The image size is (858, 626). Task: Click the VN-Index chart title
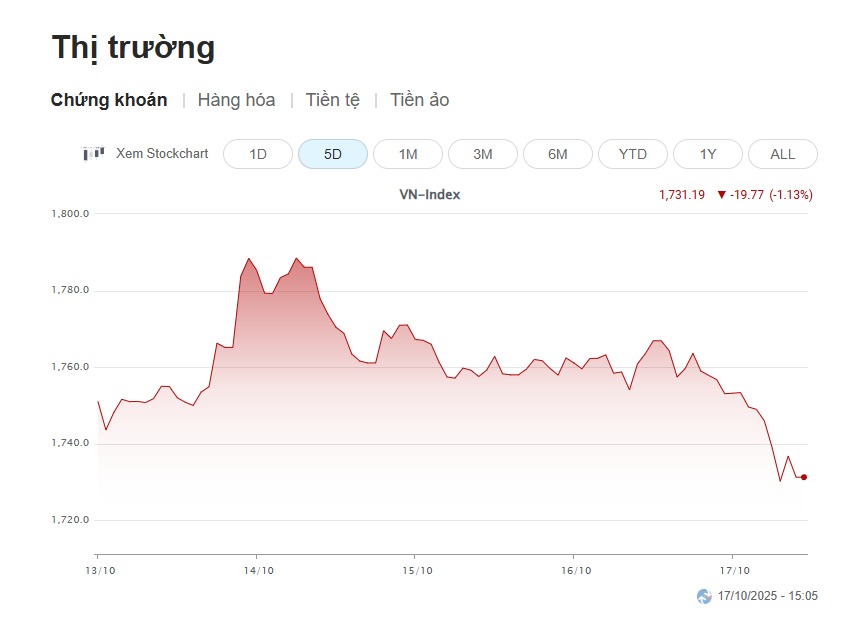click(x=430, y=195)
